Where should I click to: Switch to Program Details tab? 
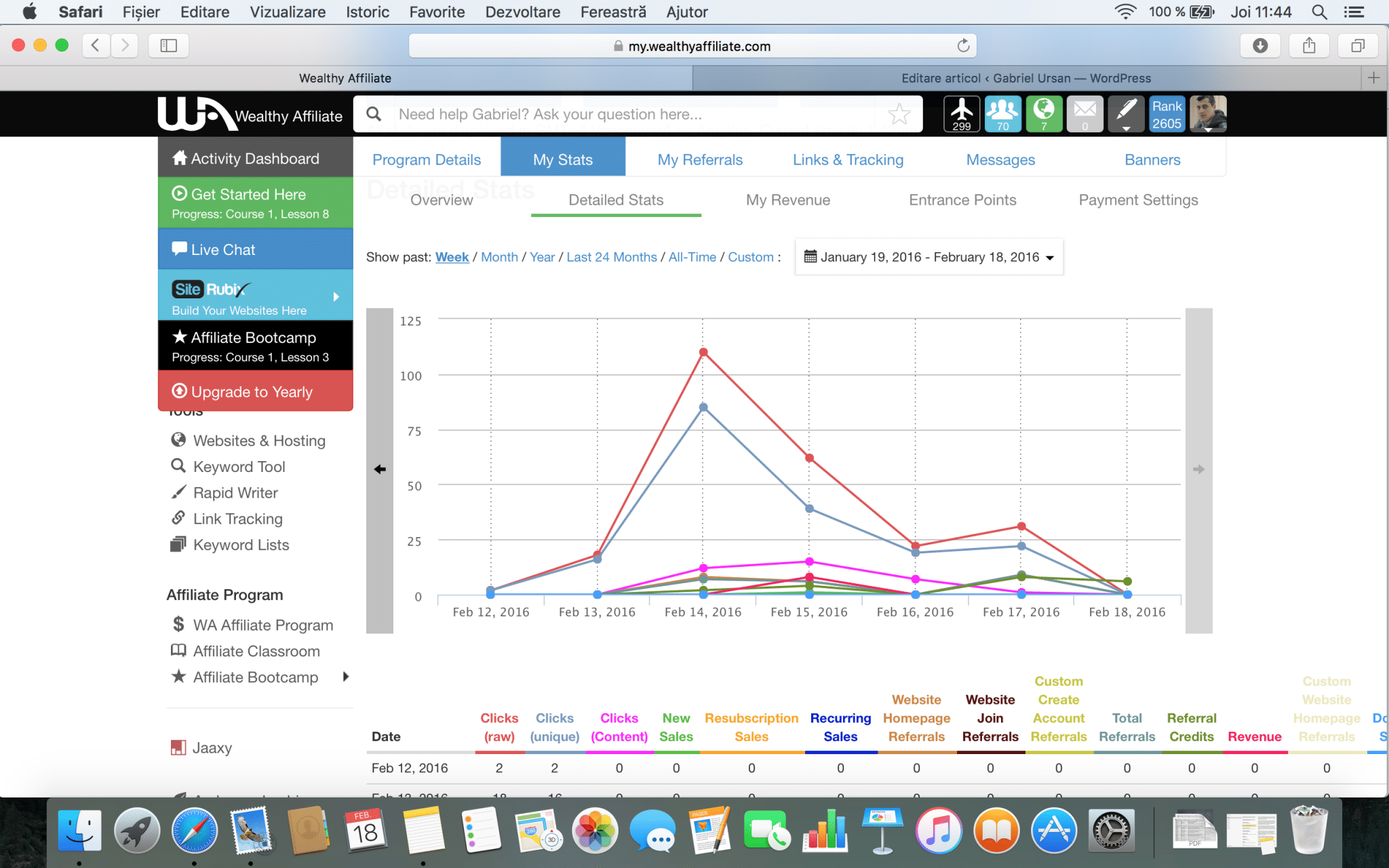pos(427,159)
